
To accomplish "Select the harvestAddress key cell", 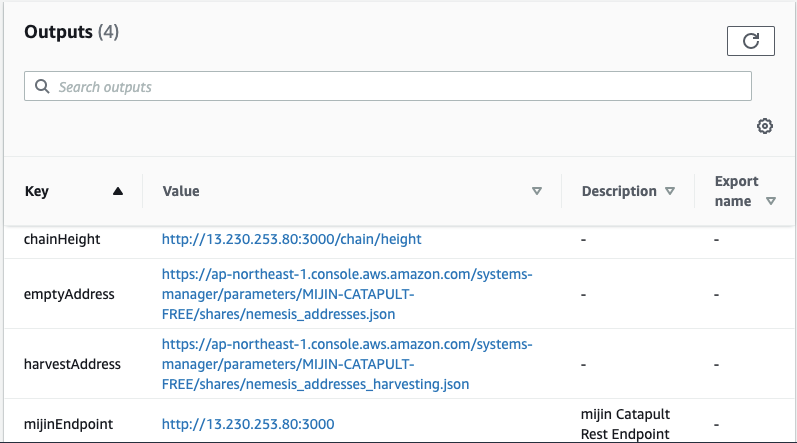I will coord(72,364).
